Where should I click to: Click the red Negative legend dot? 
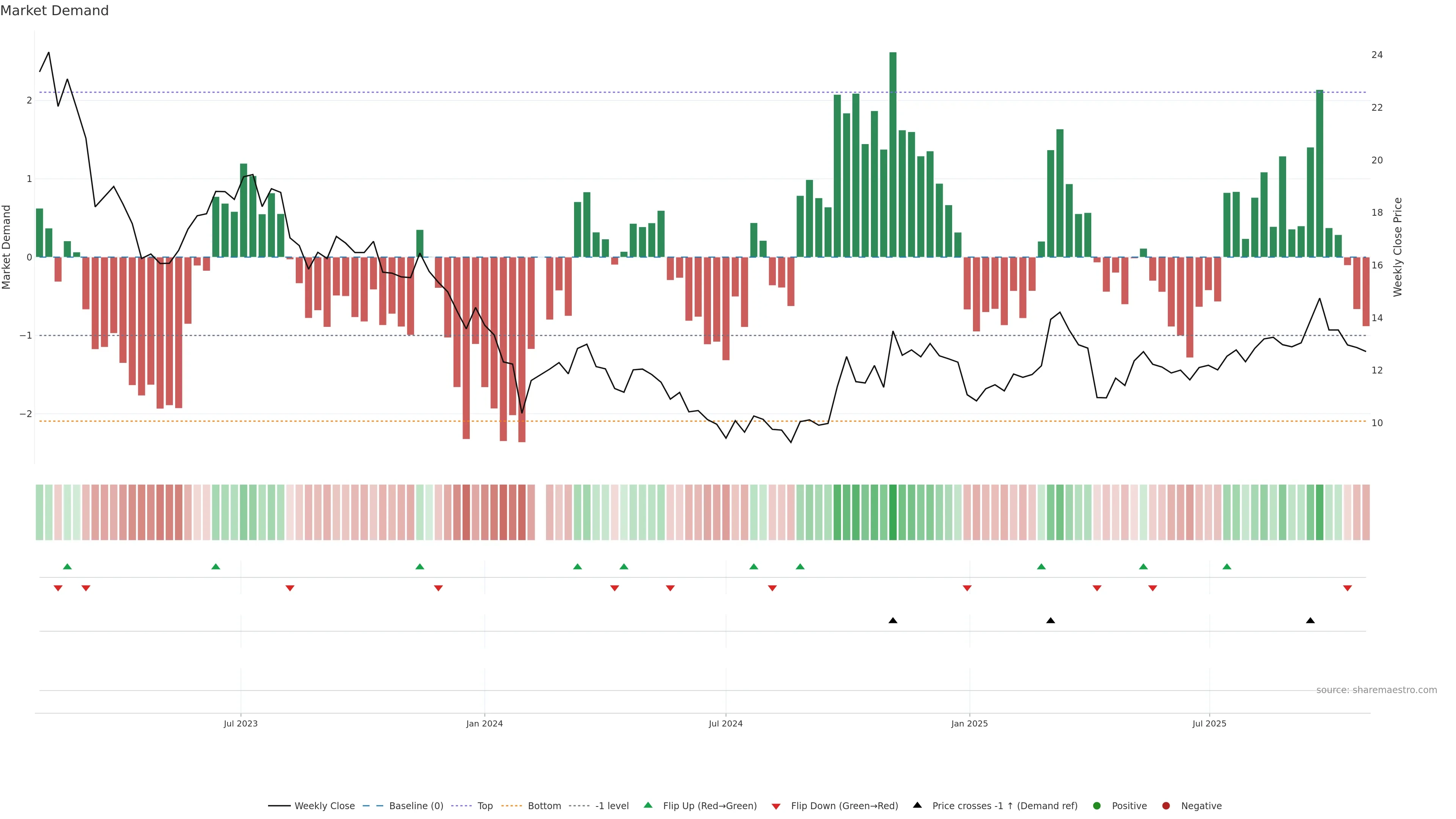click(x=1166, y=806)
